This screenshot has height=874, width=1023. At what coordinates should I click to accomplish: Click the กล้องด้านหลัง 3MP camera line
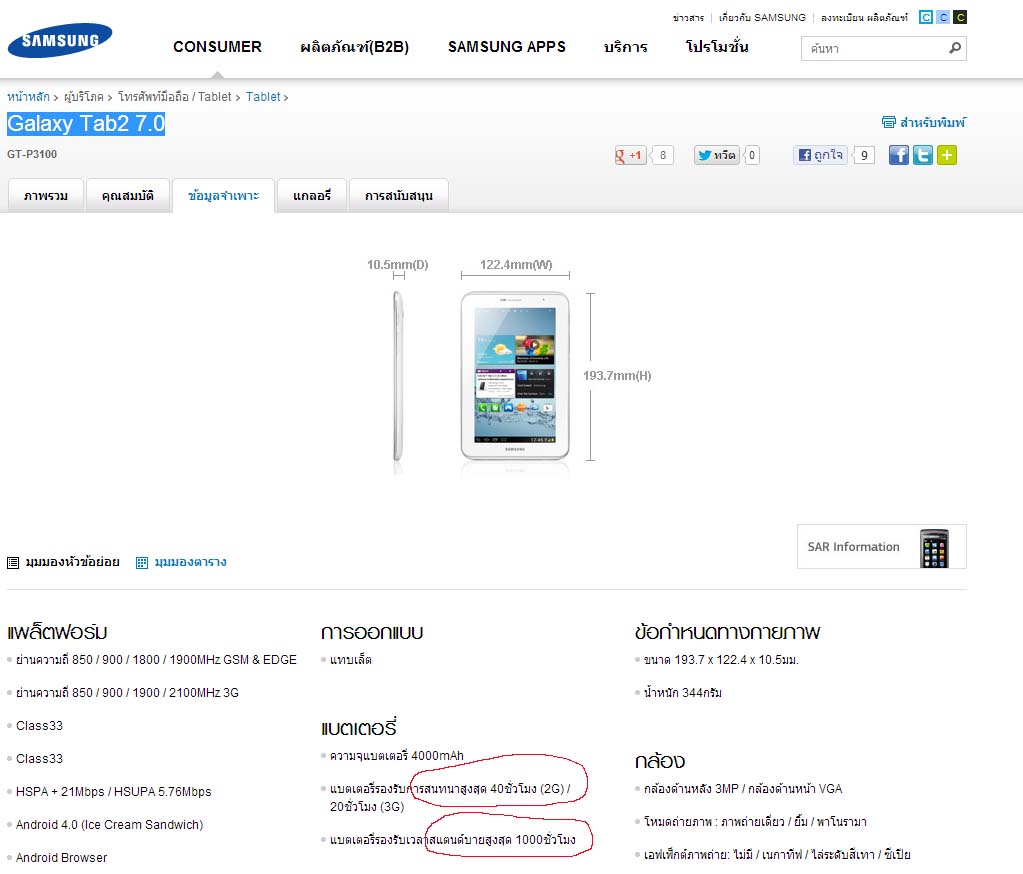tap(742, 788)
